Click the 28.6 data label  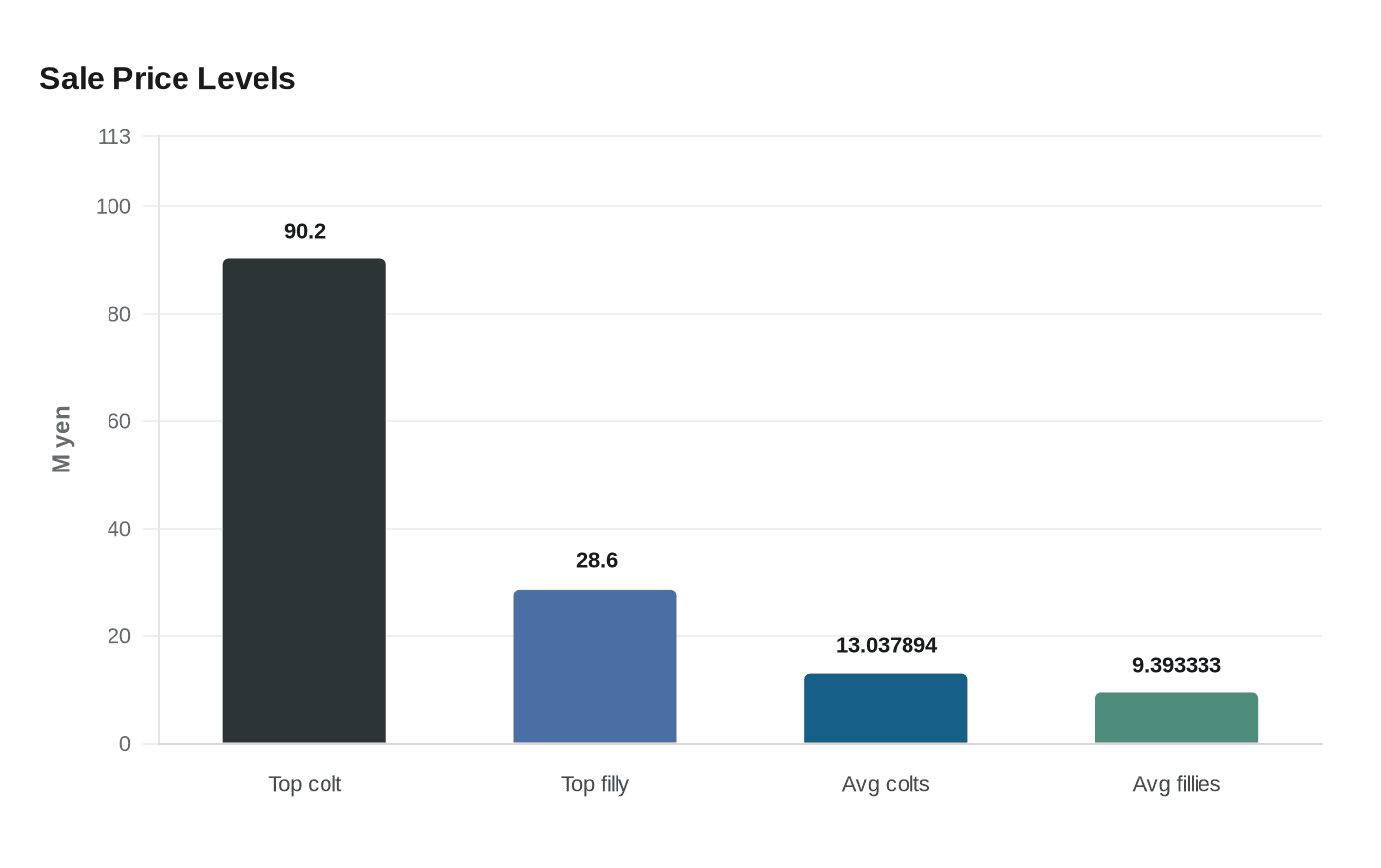click(x=597, y=560)
